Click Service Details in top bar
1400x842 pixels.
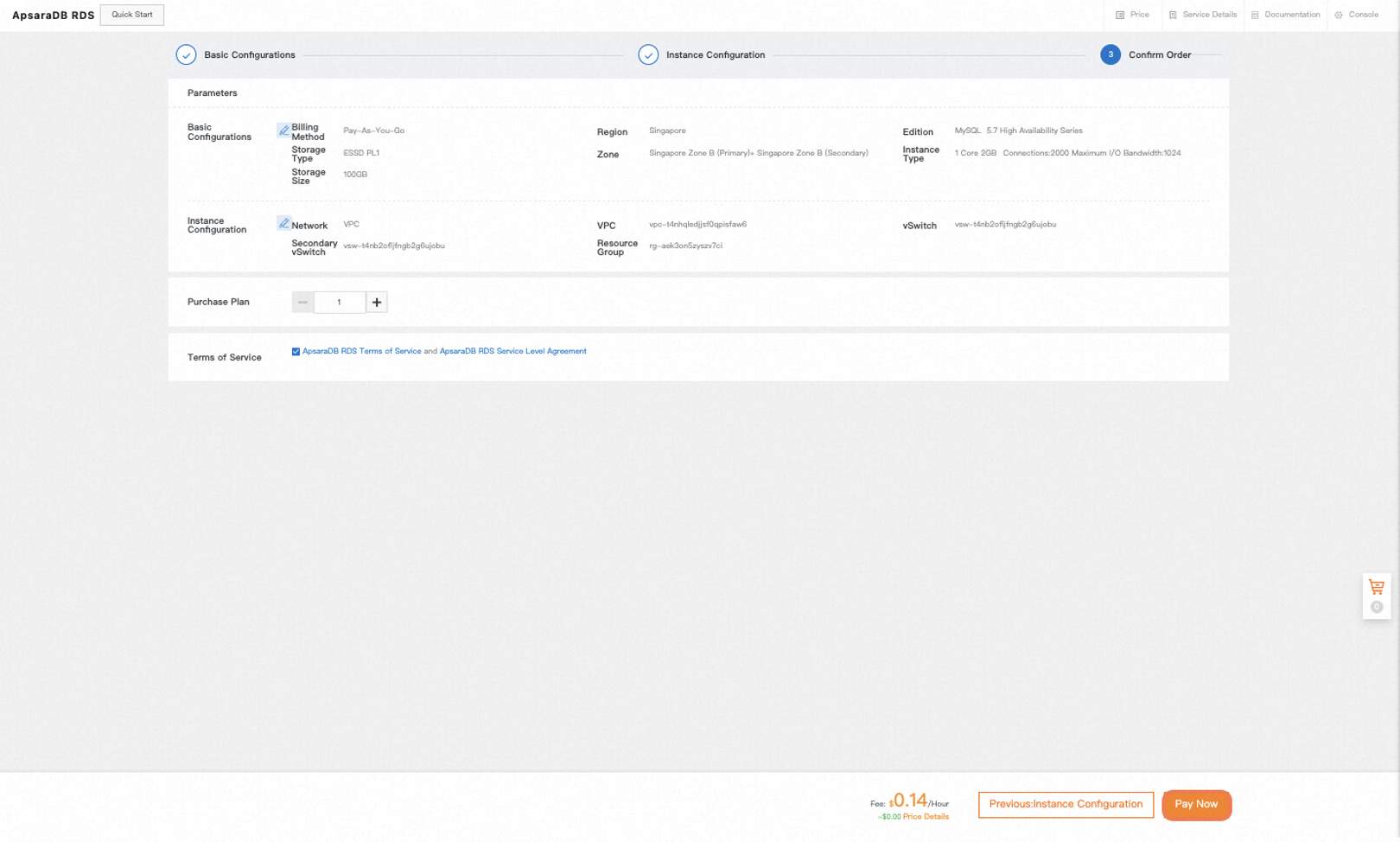click(x=1209, y=15)
